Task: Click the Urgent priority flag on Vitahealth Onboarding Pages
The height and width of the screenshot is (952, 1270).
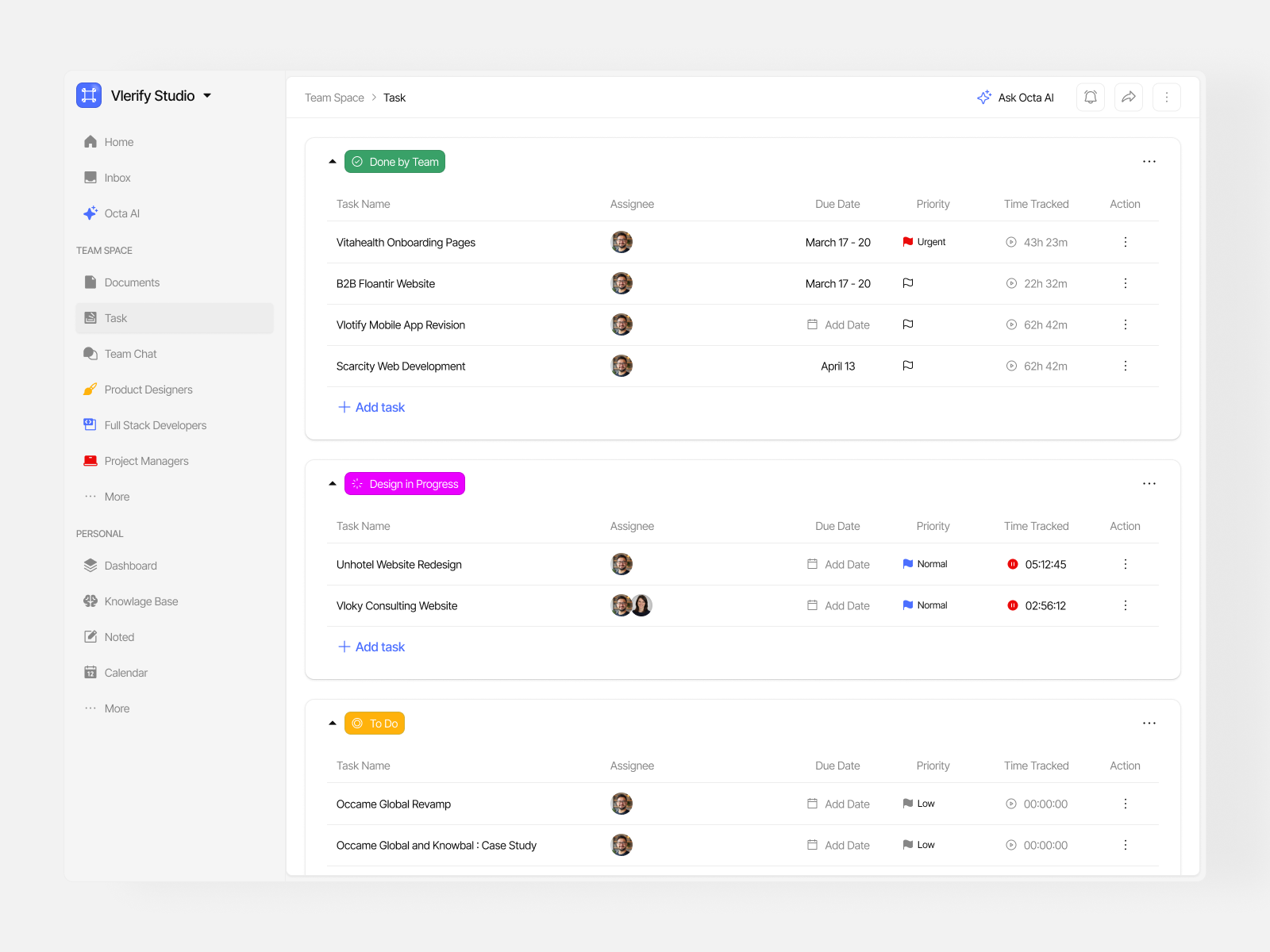Action: pos(907,242)
